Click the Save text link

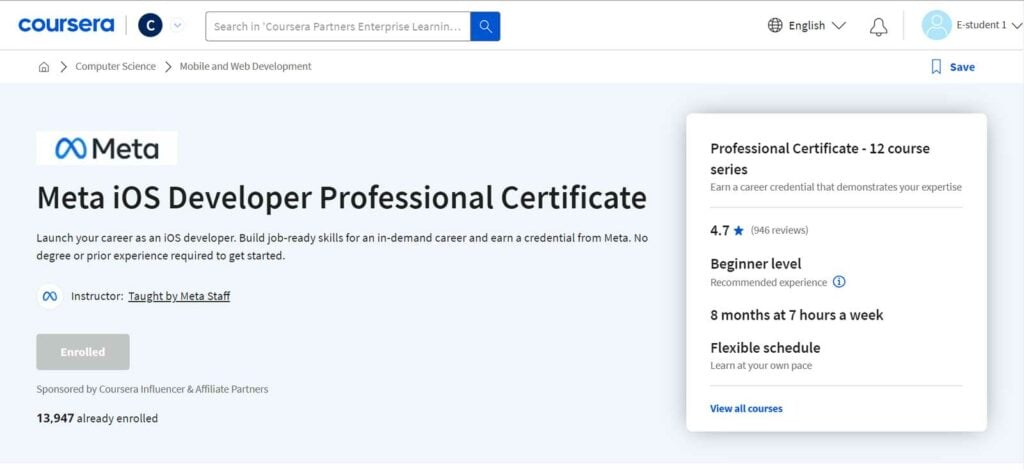[x=962, y=67]
